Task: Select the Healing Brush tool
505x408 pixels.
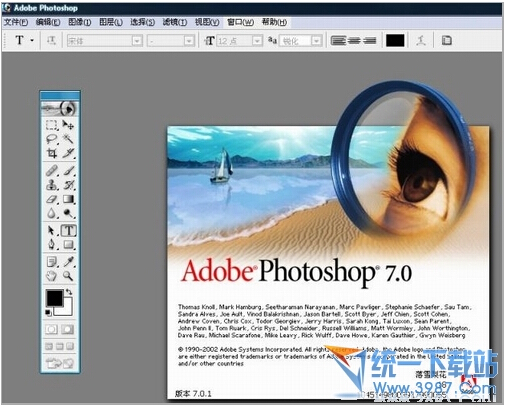Action: 51,171
